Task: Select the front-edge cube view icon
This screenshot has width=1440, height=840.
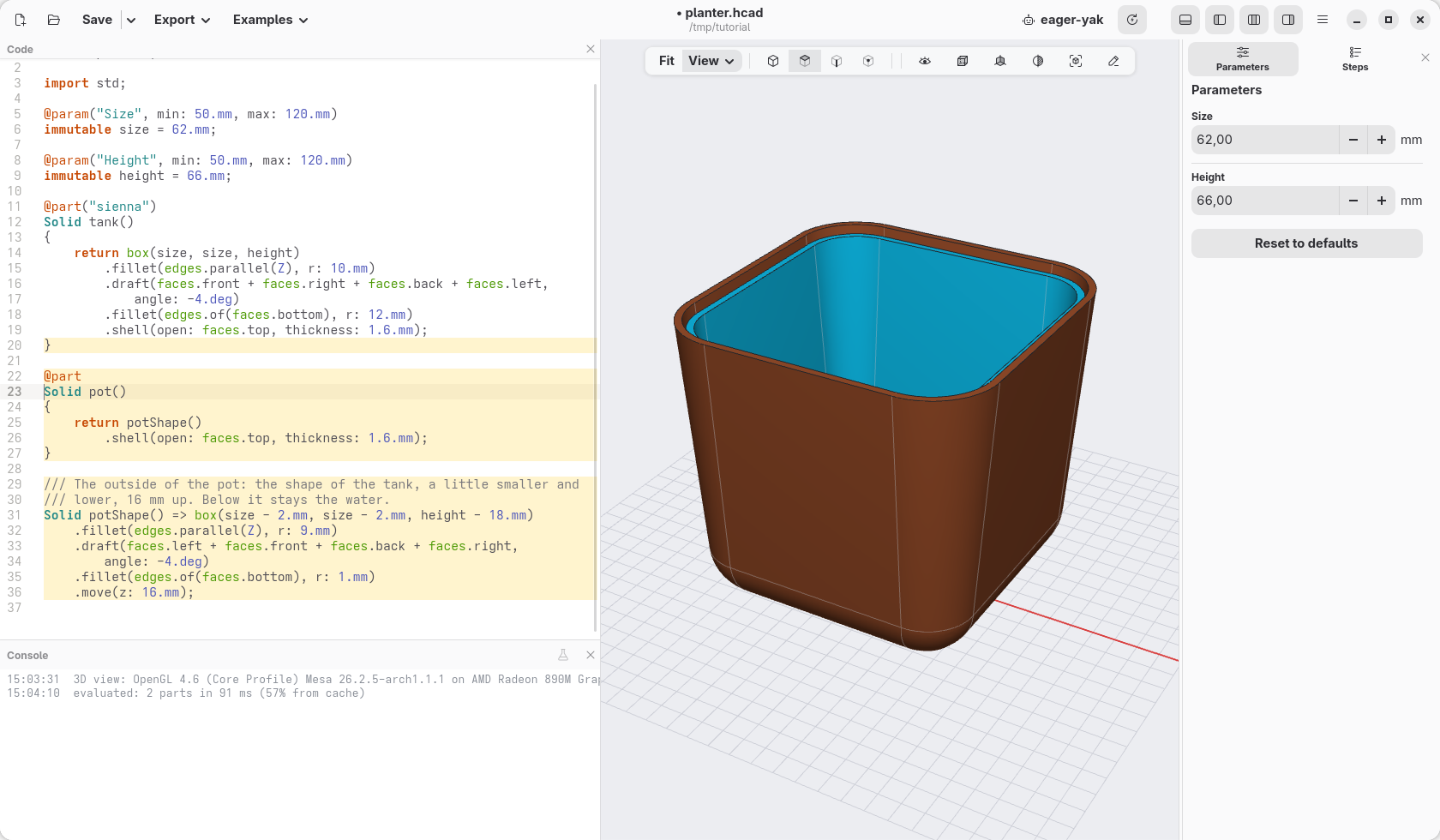Action: (837, 61)
